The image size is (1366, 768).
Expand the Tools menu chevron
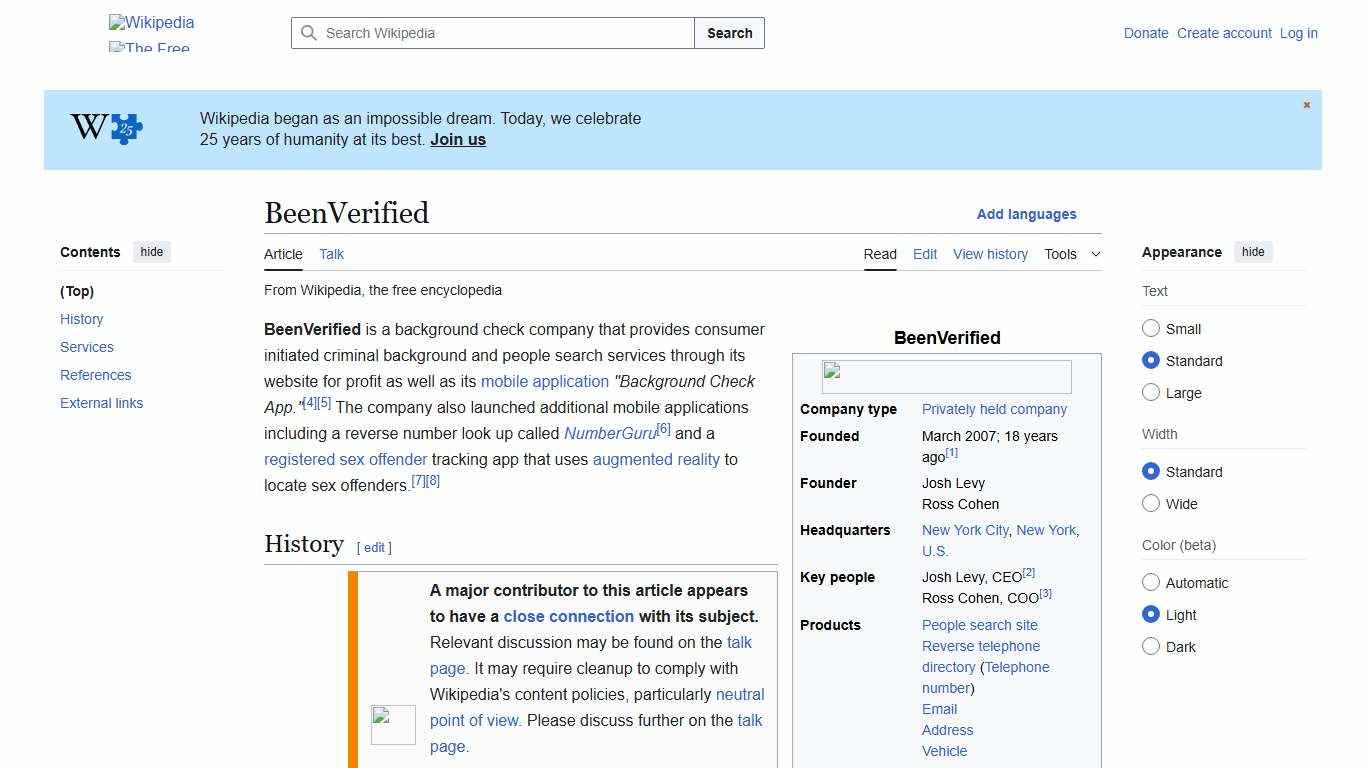pyautogui.click(x=1095, y=254)
